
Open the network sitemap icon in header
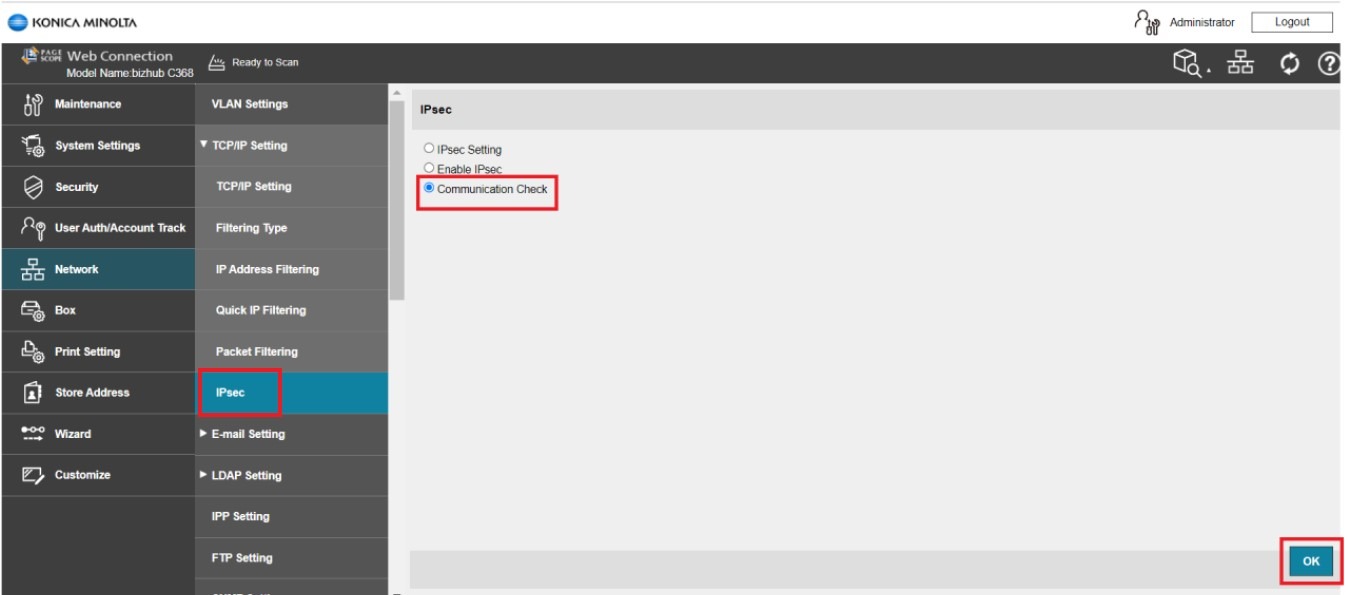click(1240, 63)
